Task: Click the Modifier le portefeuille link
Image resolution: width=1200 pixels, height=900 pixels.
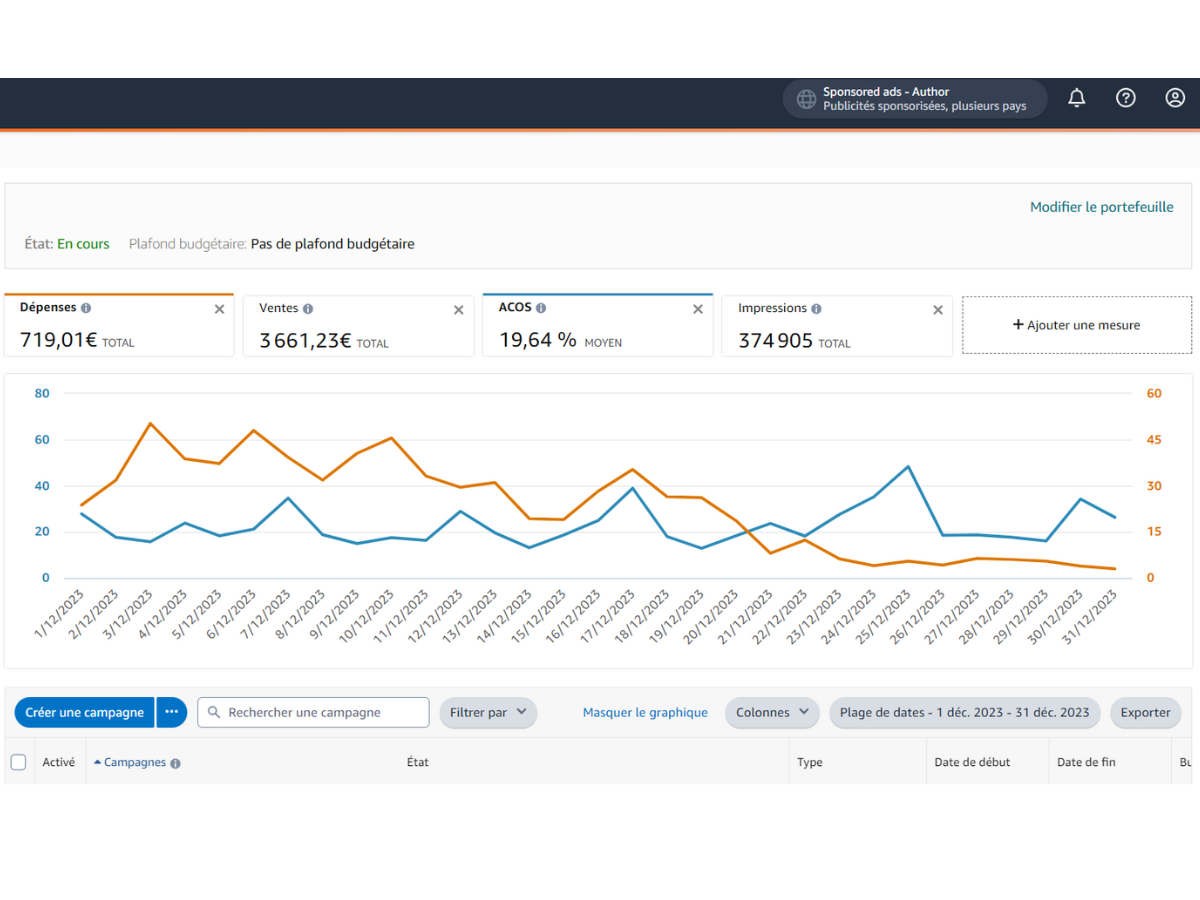Action: tap(1101, 207)
